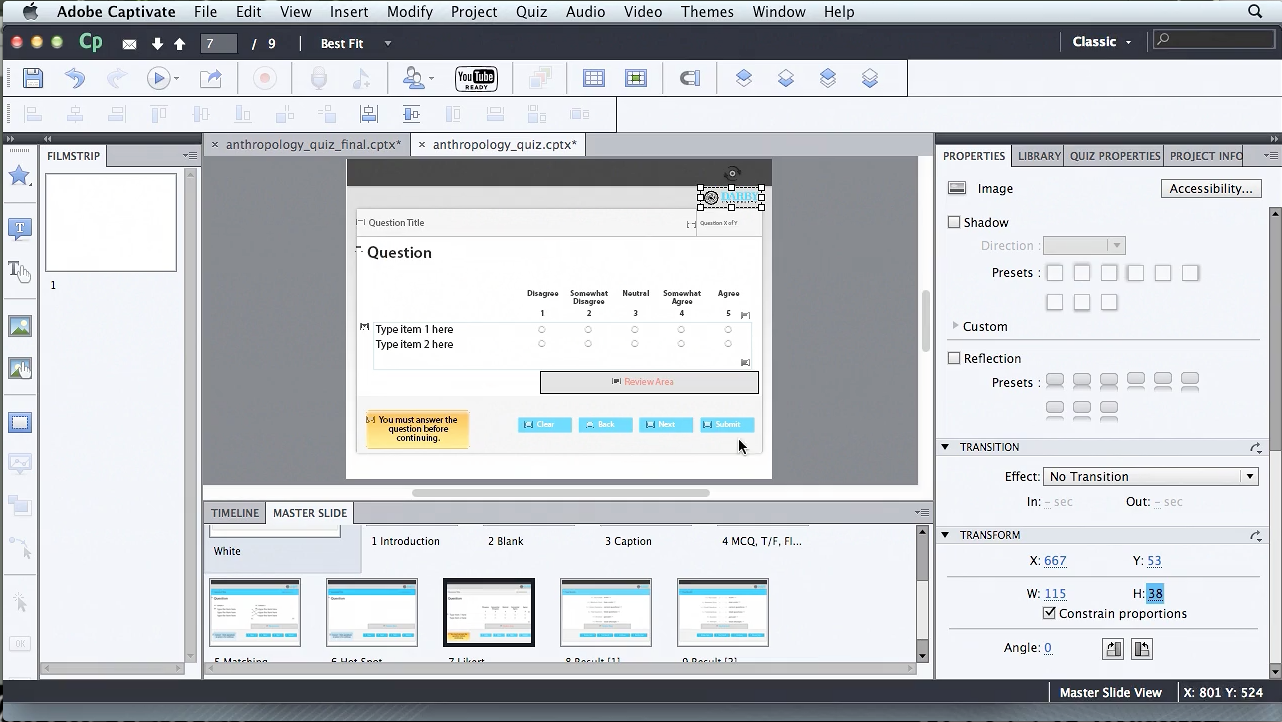Viewport: 1282px width, 722px height.
Task: Open the Quiz menu
Action: click(x=531, y=12)
